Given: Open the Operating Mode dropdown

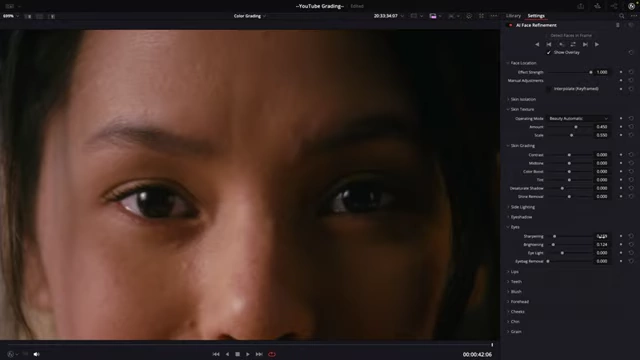Looking at the screenshot, I should [x=578, y=118].
